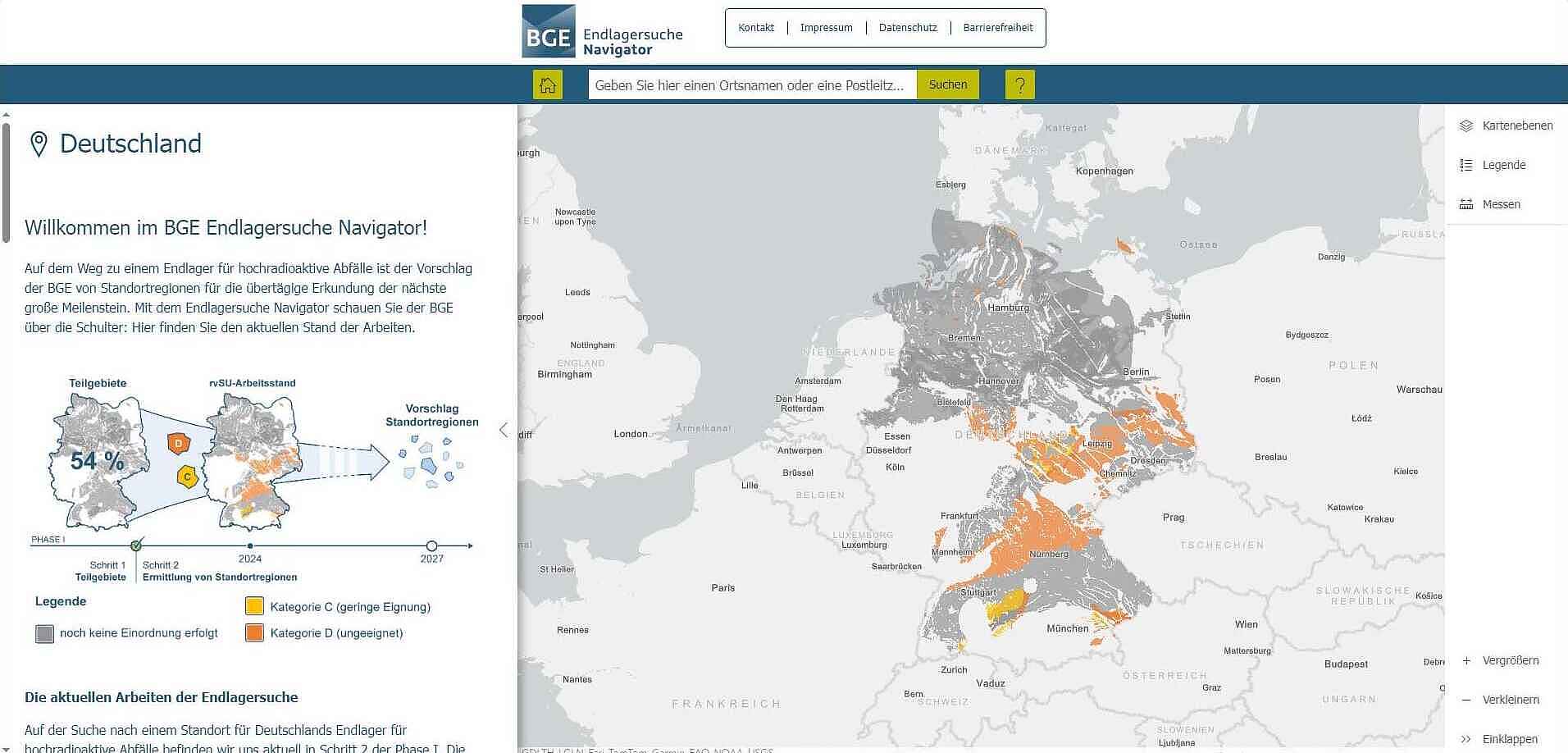The width and height of the screenshot is (1568, 753).
Task: Click Amsterdam on the map
Action: [818, 381]
